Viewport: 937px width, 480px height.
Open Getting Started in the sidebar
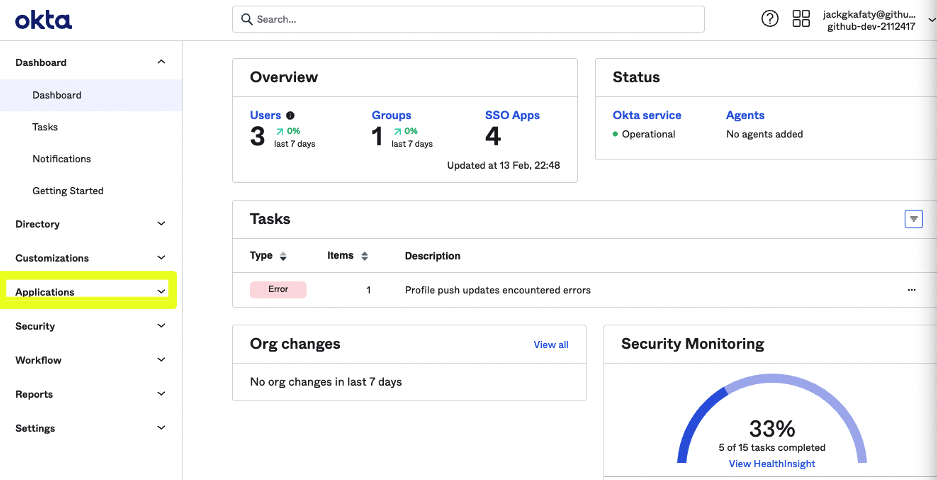(68, 191)
